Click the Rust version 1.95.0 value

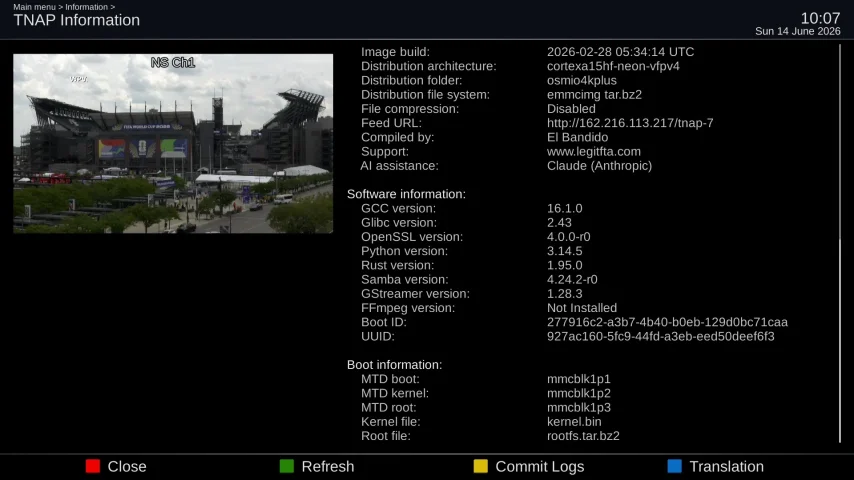coord(564,265)
